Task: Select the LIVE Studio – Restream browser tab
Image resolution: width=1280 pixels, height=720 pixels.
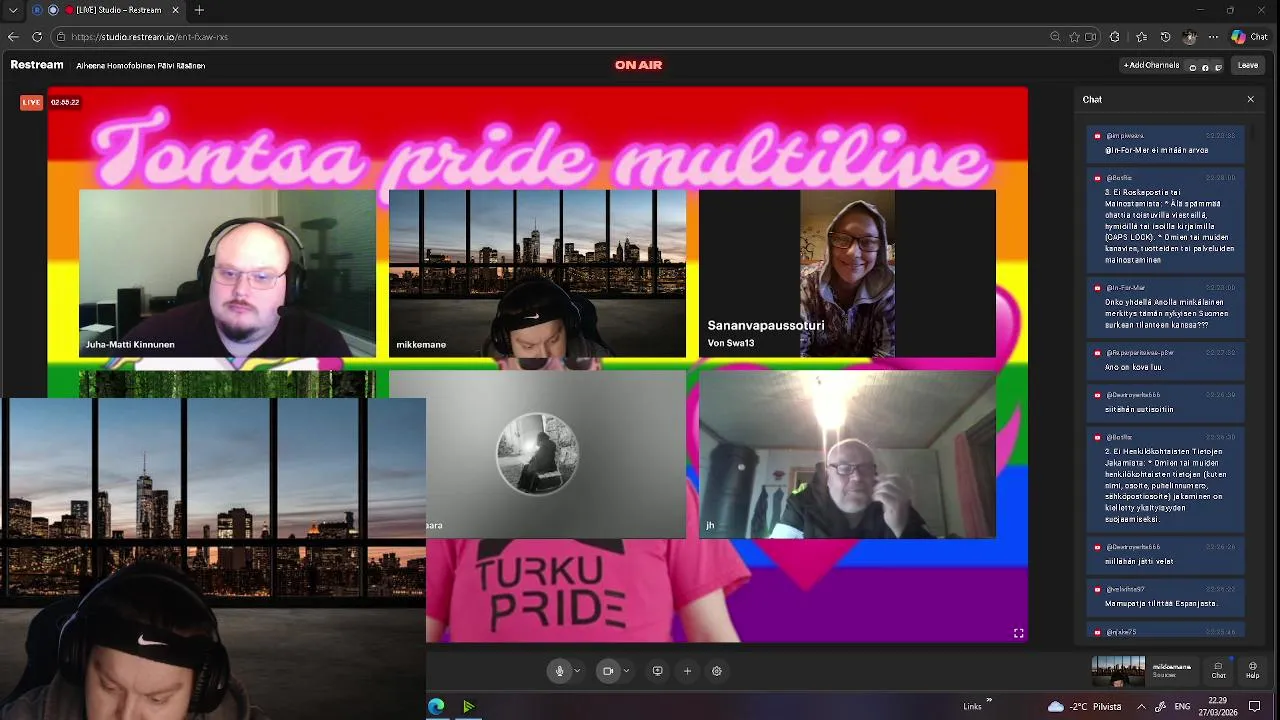Action: click(x=118, y=10)
